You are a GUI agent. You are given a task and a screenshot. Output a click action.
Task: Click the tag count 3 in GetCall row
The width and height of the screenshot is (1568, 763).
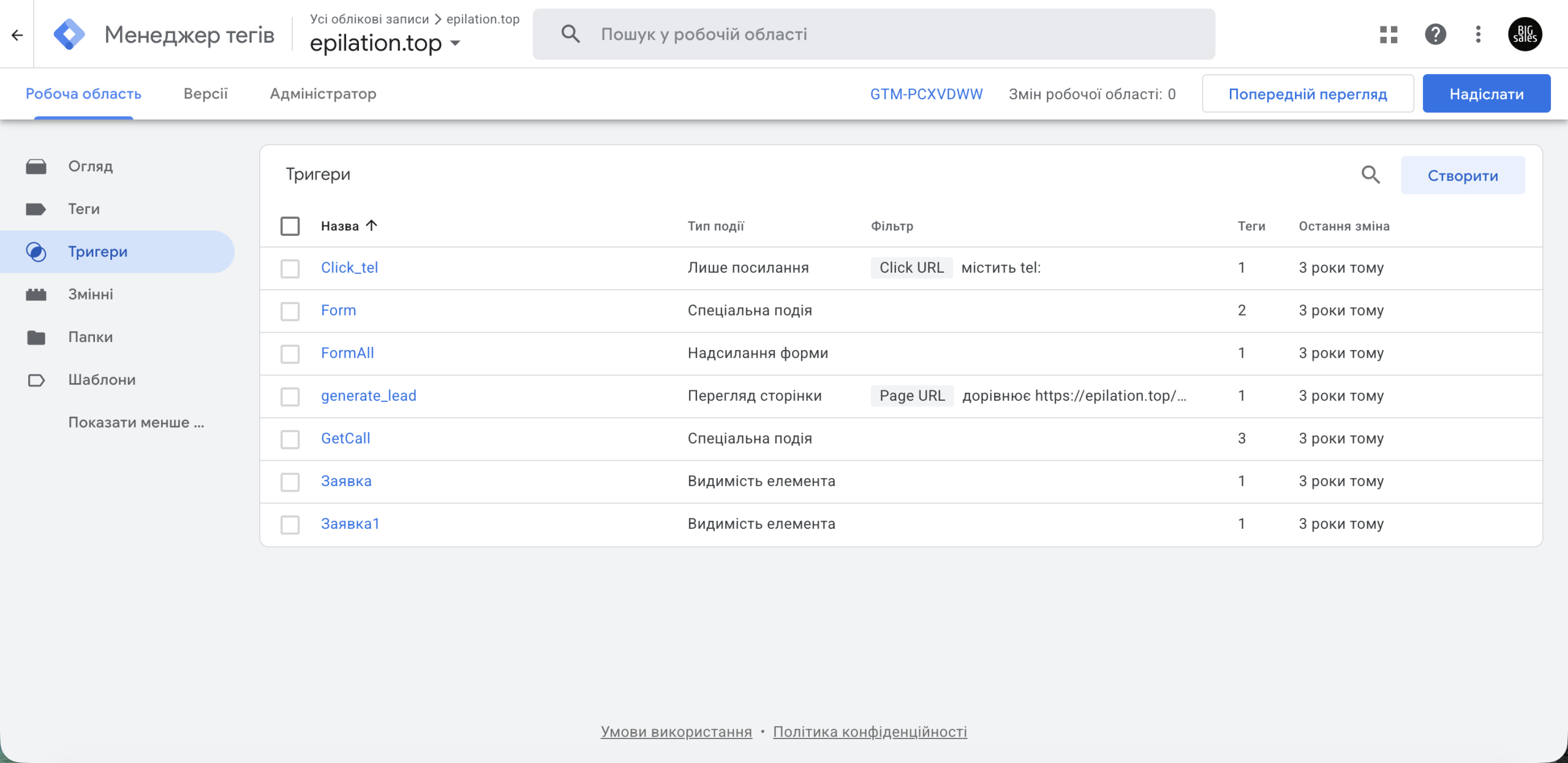pos(1242,439)
